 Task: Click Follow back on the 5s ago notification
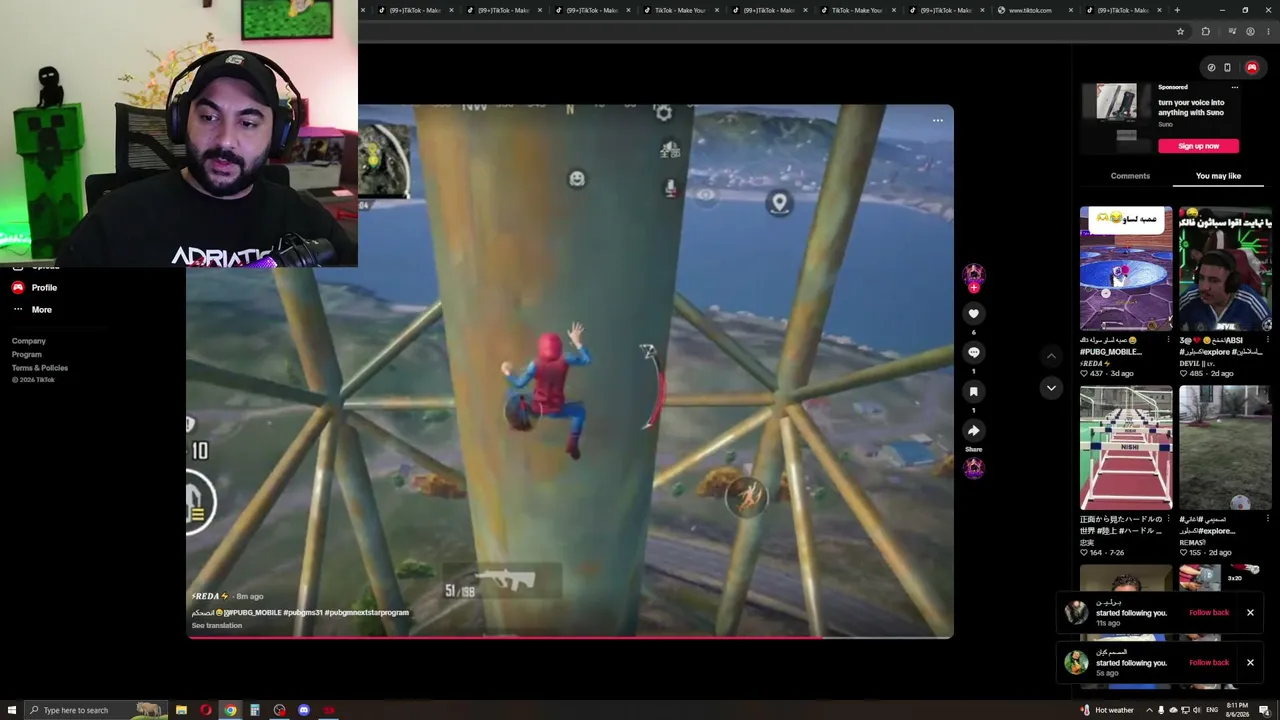click(x=1209, y=662)
